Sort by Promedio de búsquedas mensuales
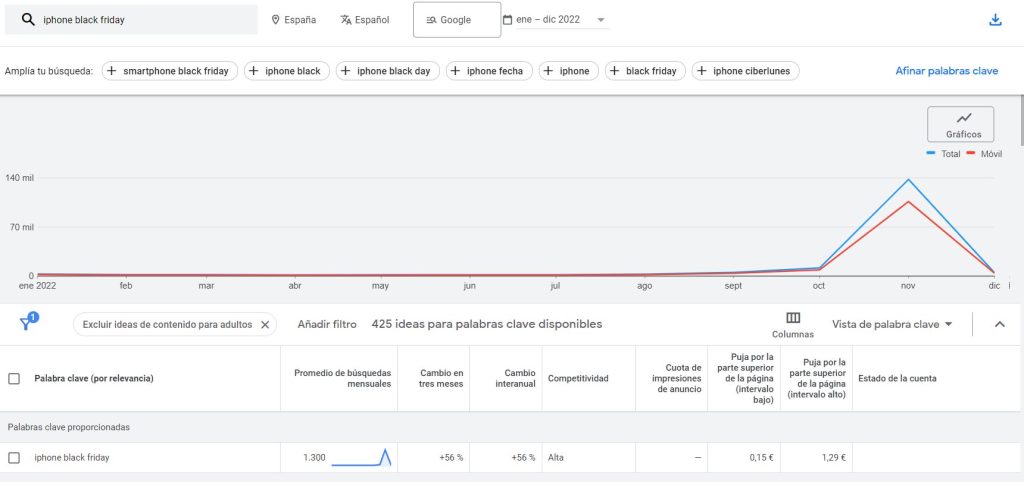Image resolution: width=1024 pixels, height=482 pixels. click(342, 379)
